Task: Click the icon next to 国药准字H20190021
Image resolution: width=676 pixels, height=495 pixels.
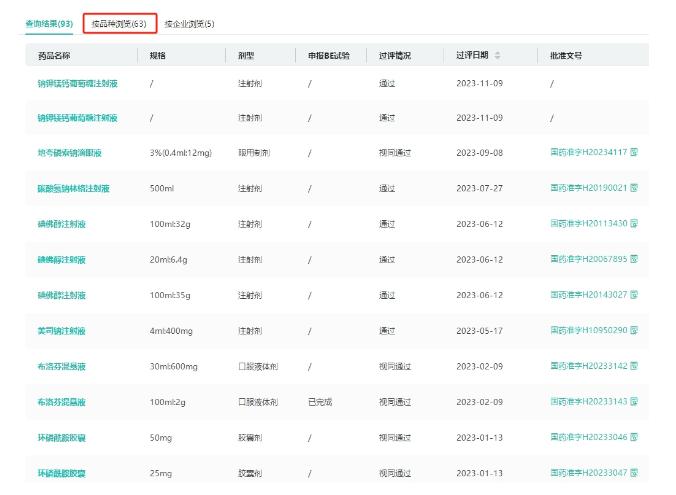Action: click(x=634, y=188)
